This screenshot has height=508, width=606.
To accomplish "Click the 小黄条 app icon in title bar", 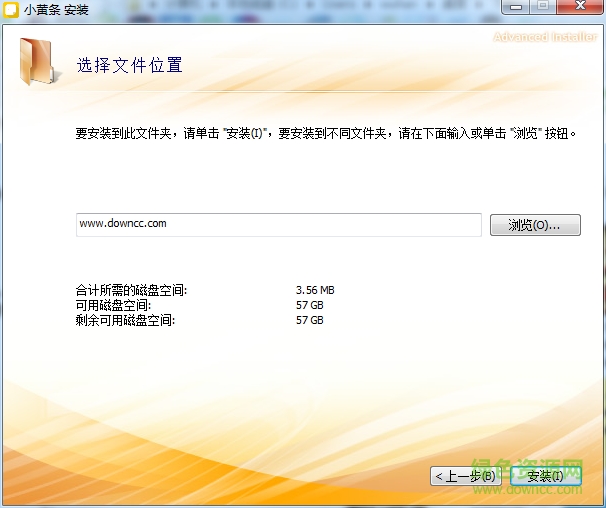I will tap(12, 10).
